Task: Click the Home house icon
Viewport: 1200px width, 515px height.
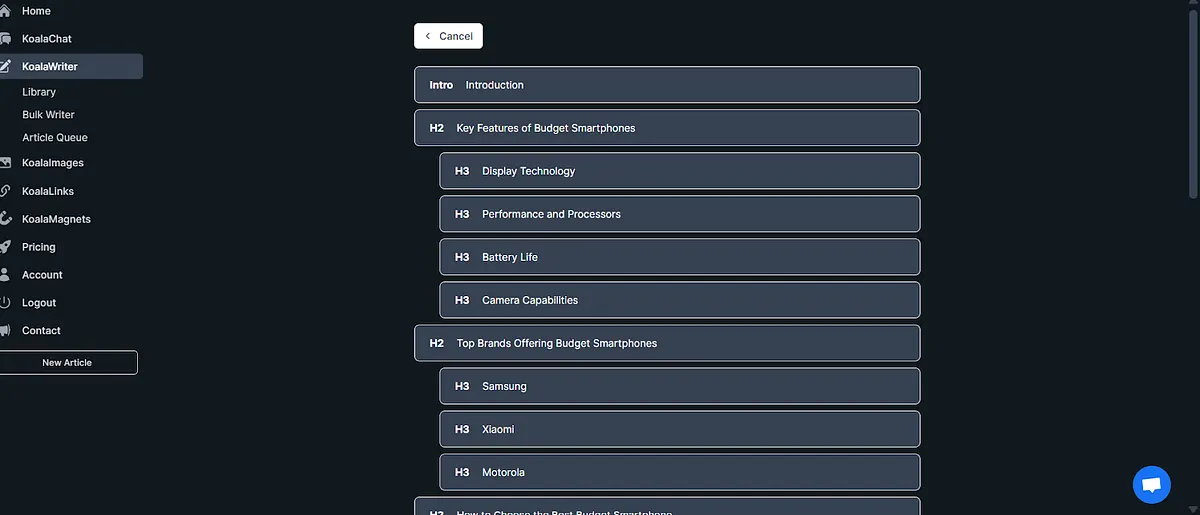Action: pos(5,11)
